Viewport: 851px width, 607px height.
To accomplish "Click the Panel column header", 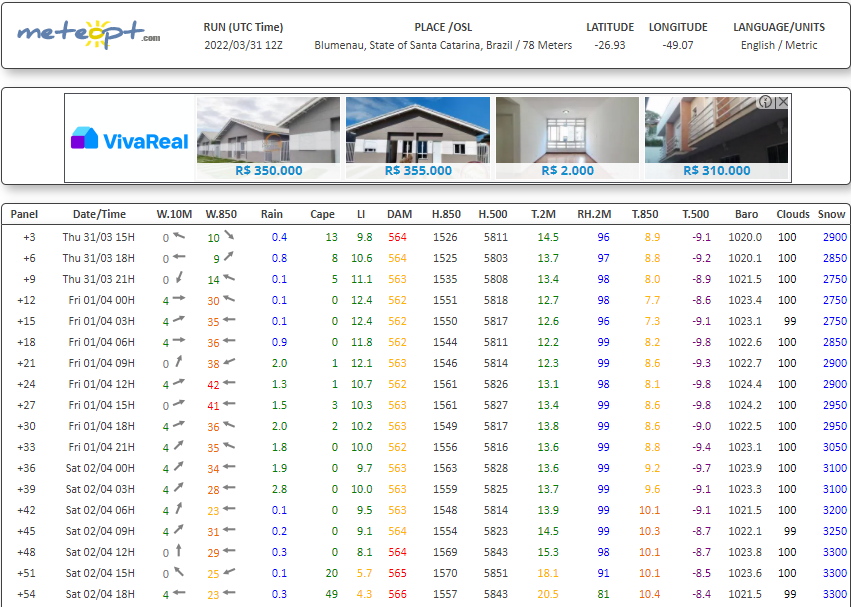I will 24,214.
